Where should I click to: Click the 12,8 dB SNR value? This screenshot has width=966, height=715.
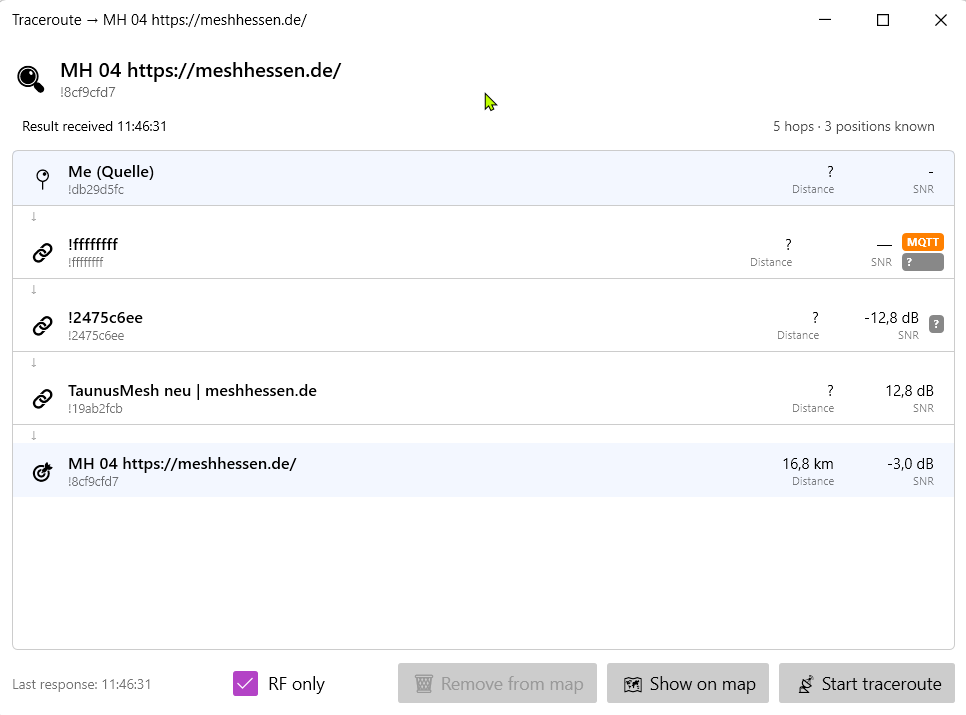[x=909, y=391]
